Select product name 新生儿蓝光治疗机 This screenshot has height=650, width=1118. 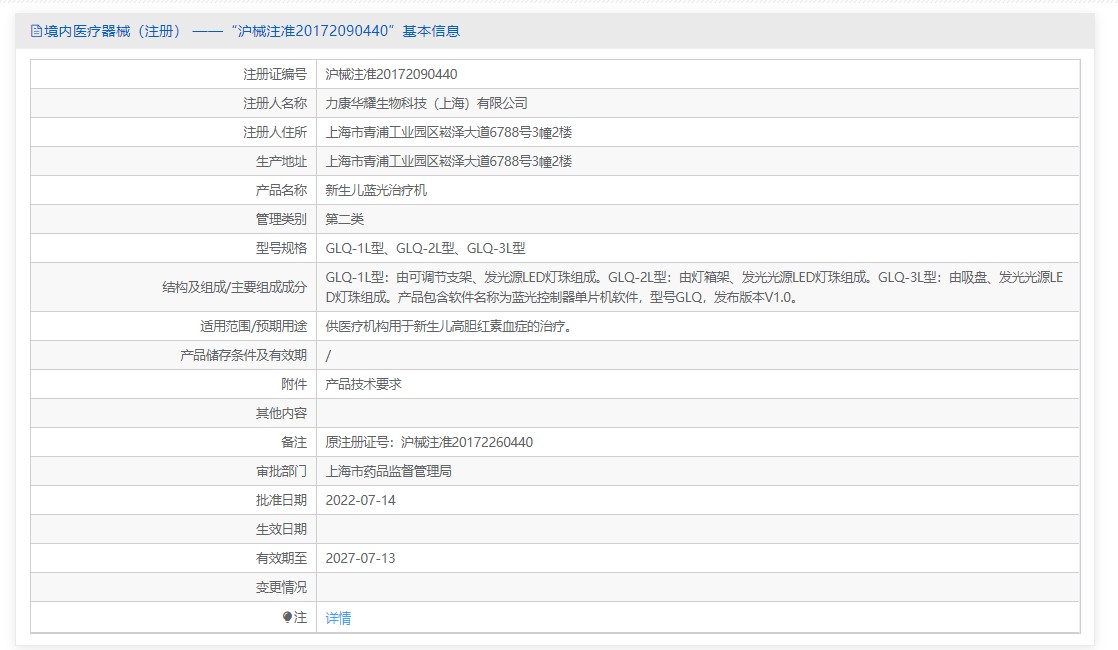[376, 190]
